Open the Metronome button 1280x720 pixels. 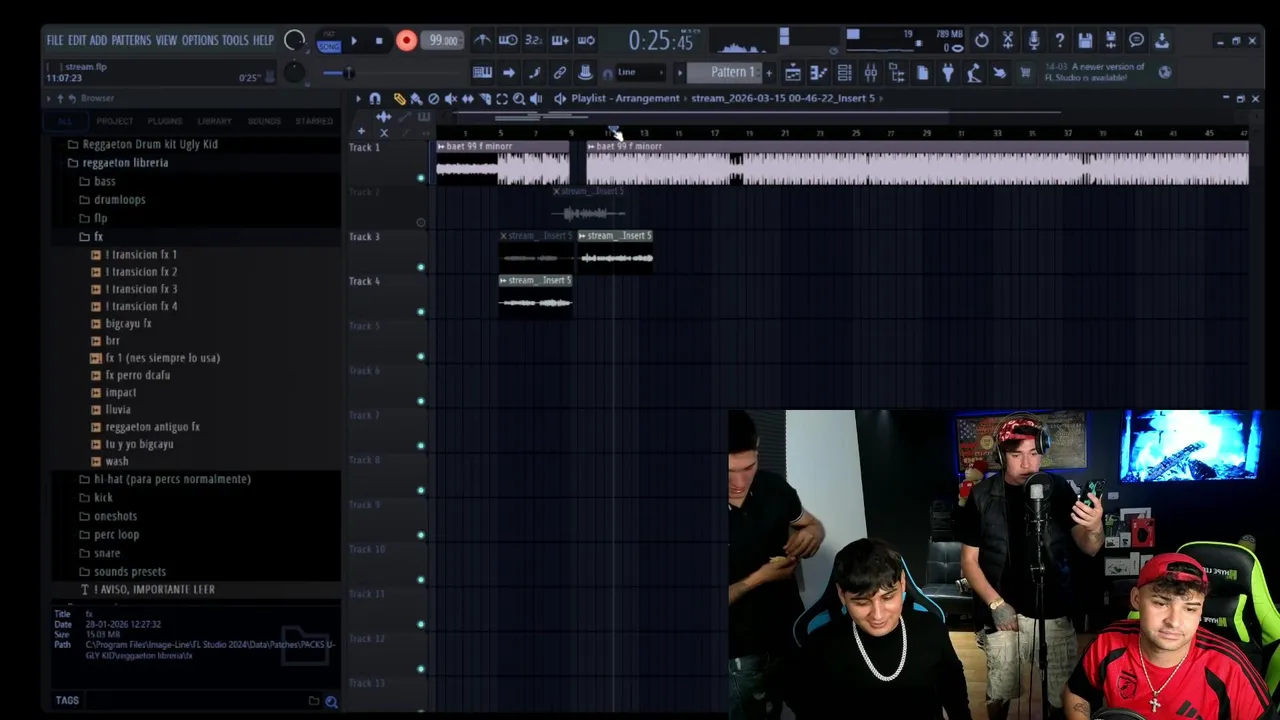pos(482,41)
